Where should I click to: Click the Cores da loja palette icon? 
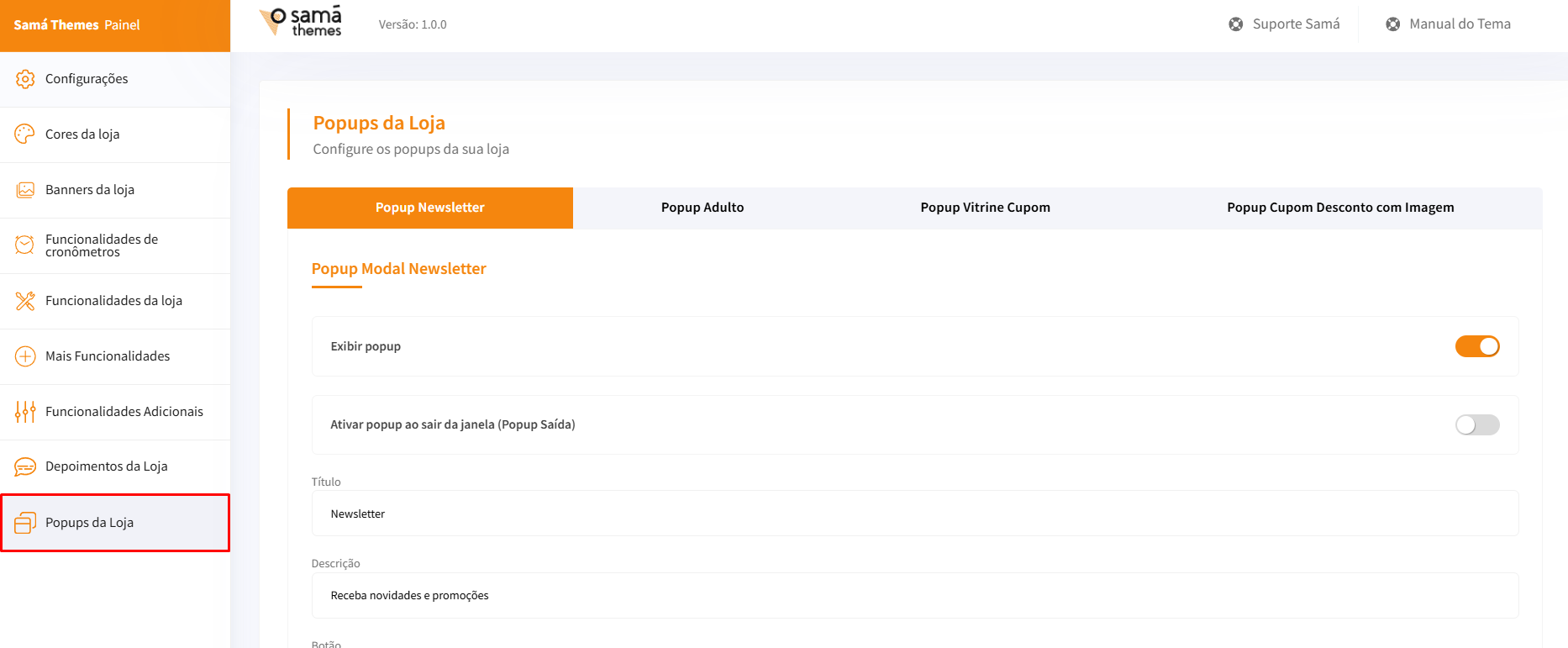[25, 134]
